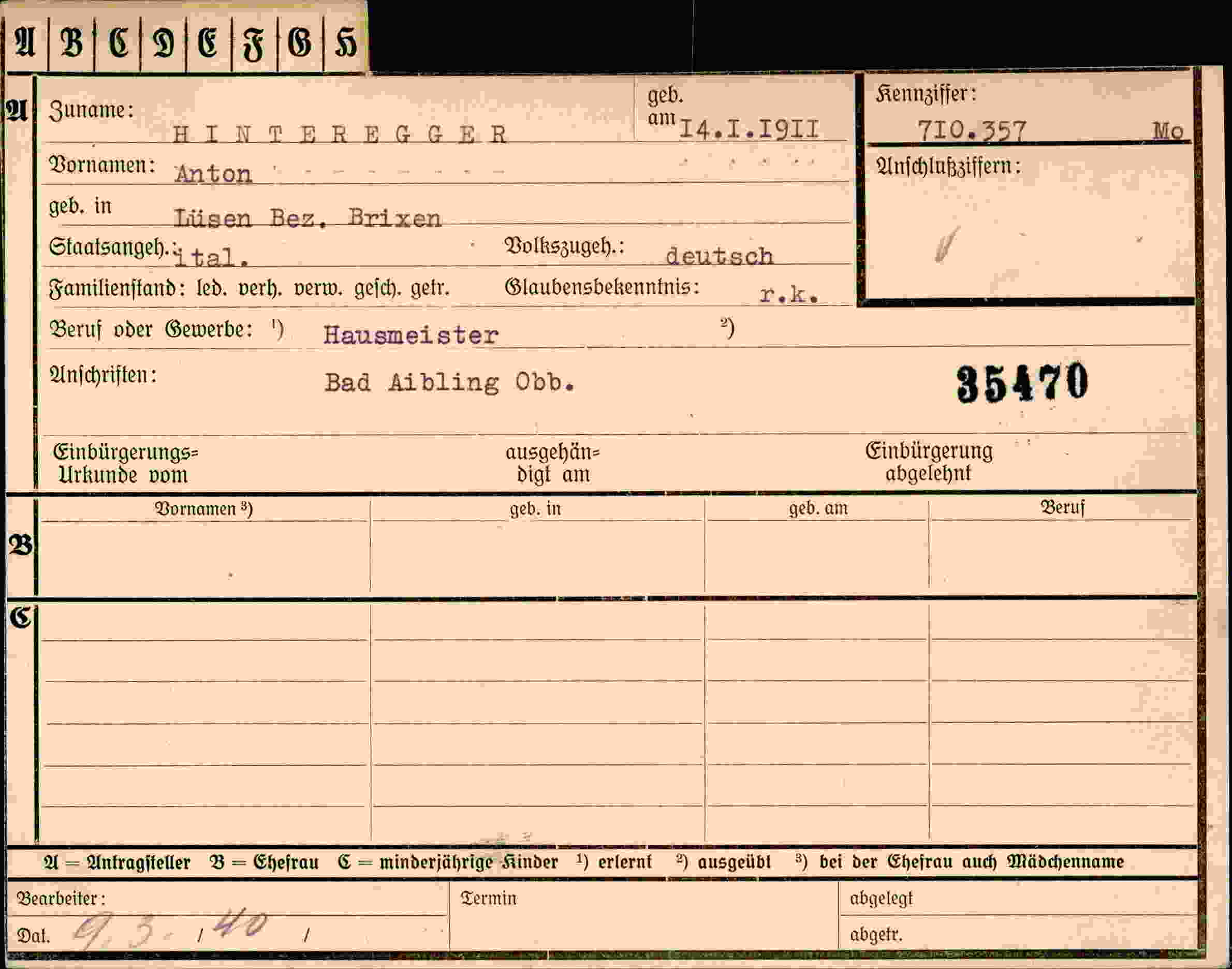This screenshot has width=1232, height=969.
Task: Click the abgetr. label
Action: click(x=876, y=934)
